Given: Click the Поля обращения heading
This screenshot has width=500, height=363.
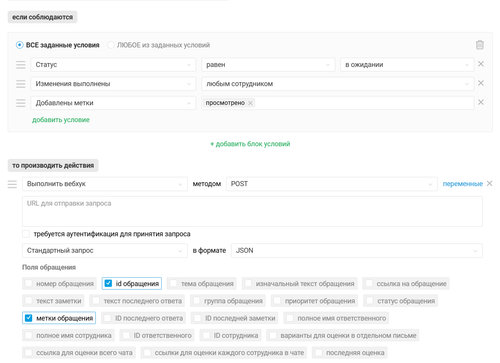Looking at the screenshot, I should [49, 267].
